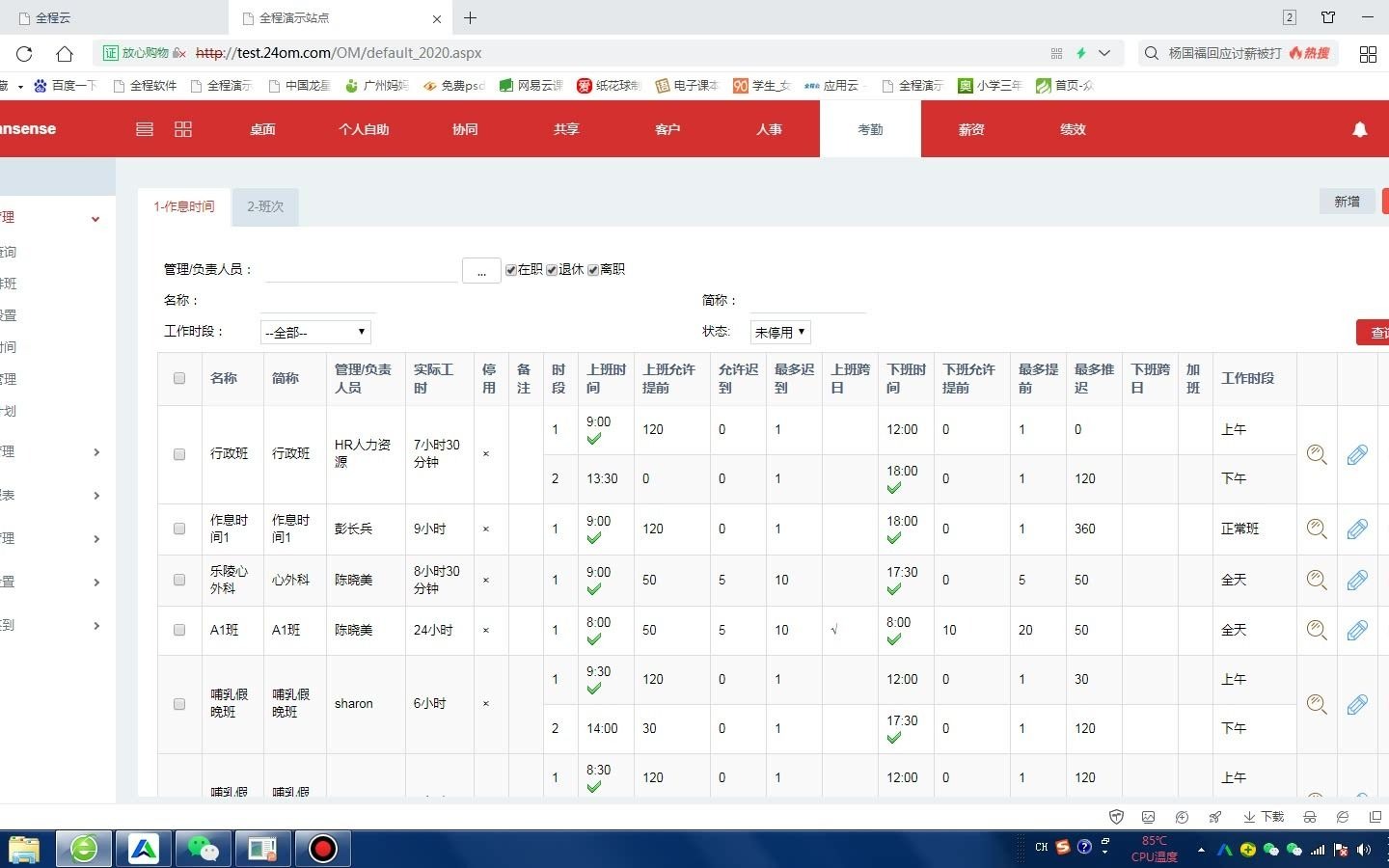Open WeChat from the taskbar

pyautogui.click(x=203, y=849)
